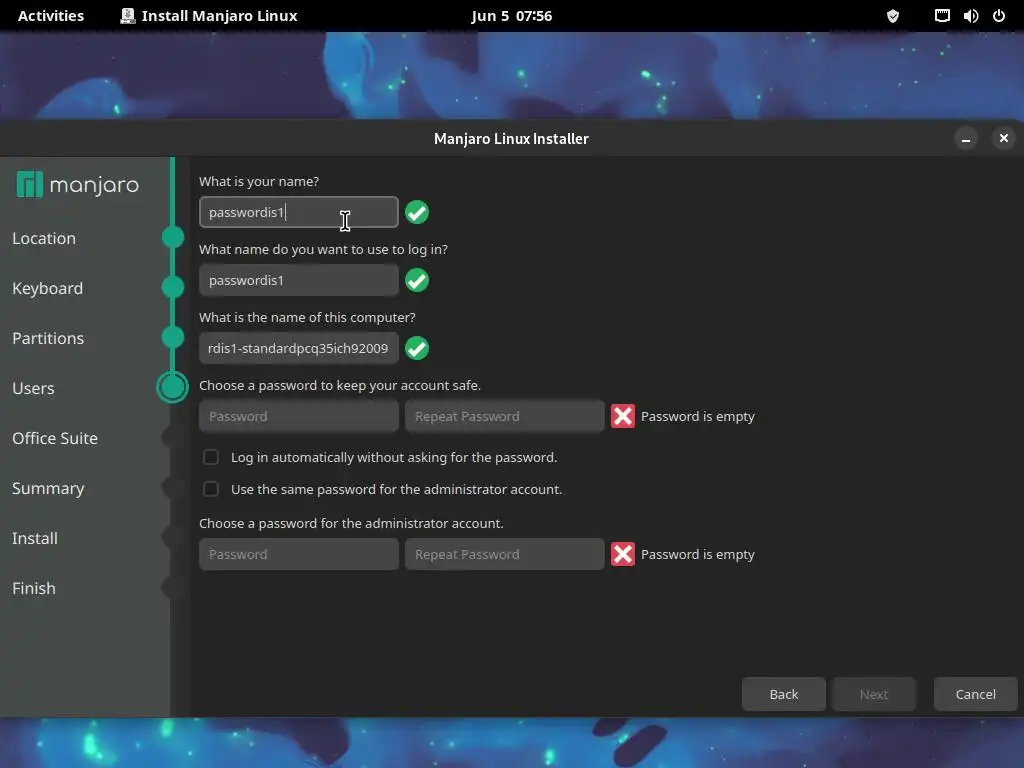Screen dimensions: 1024x768
Task: Click the user account Password field
Action: (x=298, y=416)
